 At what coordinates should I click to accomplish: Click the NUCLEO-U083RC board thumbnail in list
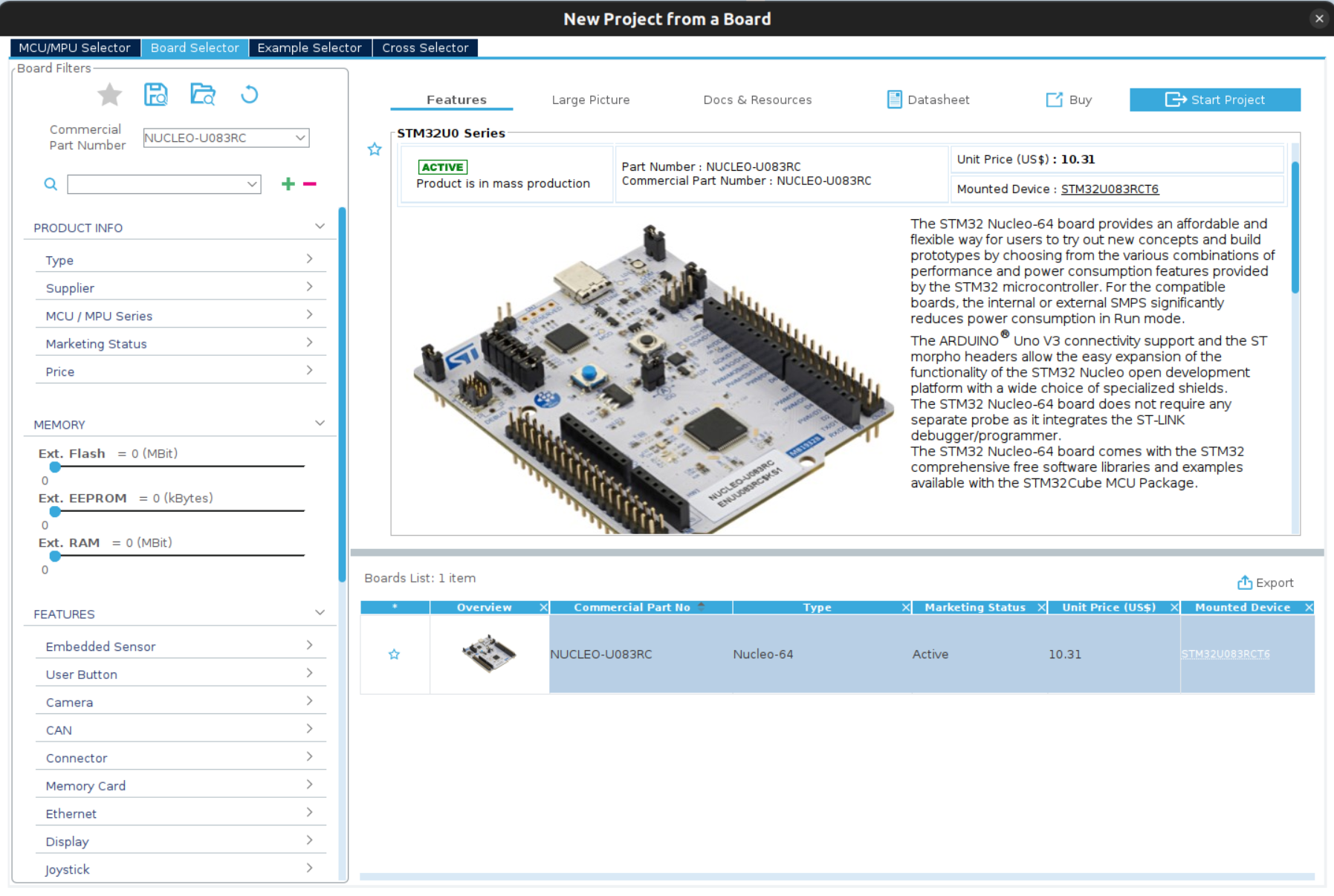[x=489, y=654]
